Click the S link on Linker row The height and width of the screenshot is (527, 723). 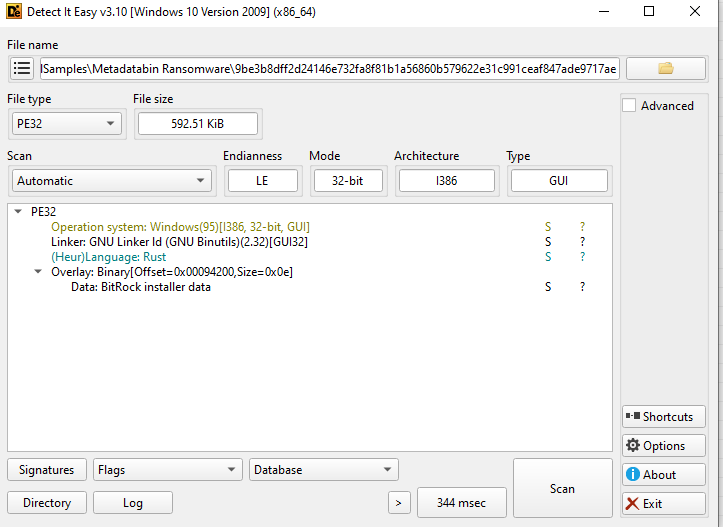coord(548,242)
